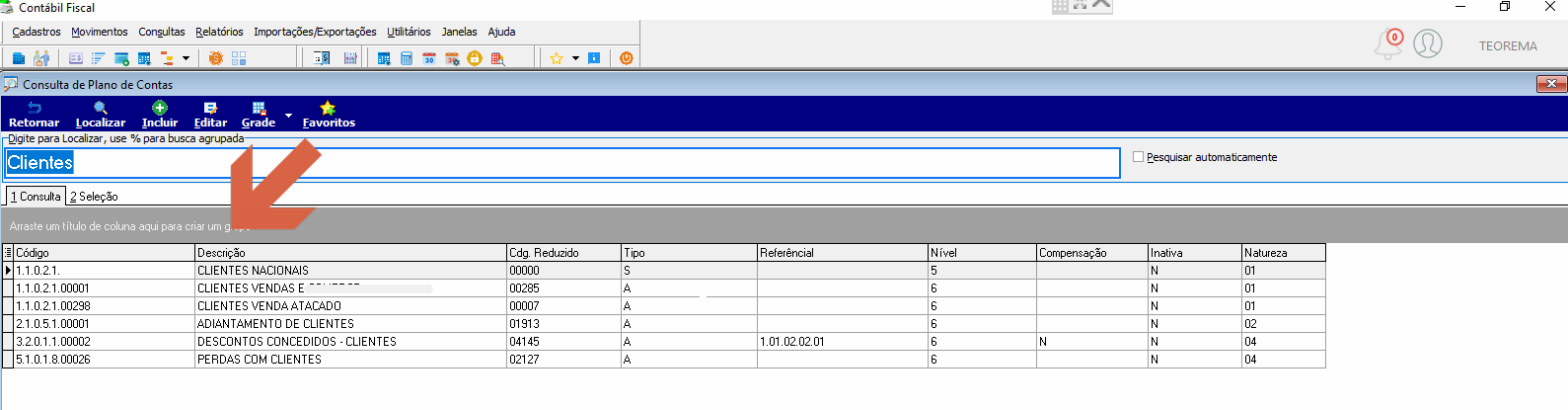Sort by the Código column header
The width and height of the screenshot is (1568, 410).
click(x=104, y=253)
